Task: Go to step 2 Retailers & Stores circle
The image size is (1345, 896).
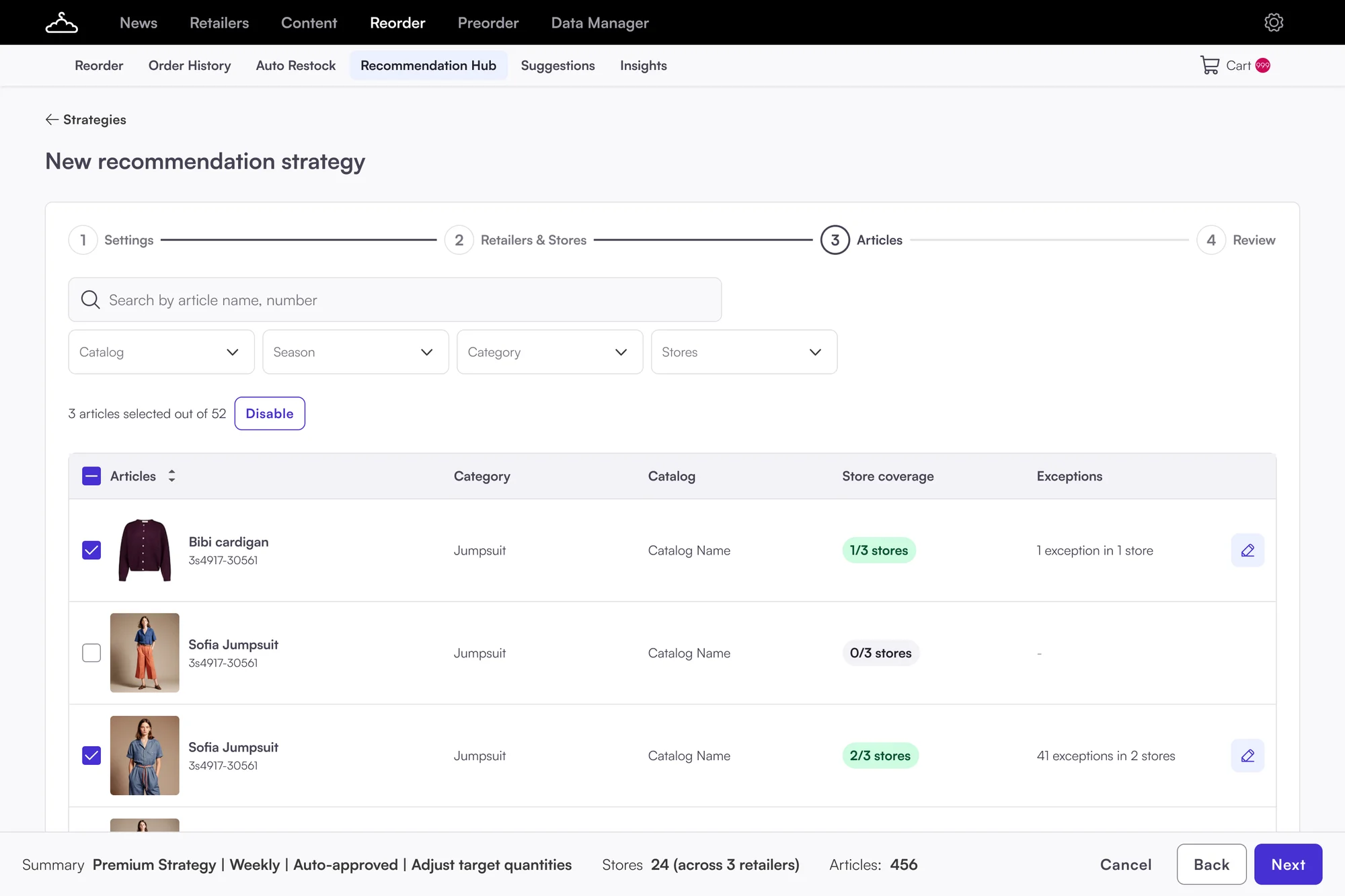Action: [x=459, y=240]
